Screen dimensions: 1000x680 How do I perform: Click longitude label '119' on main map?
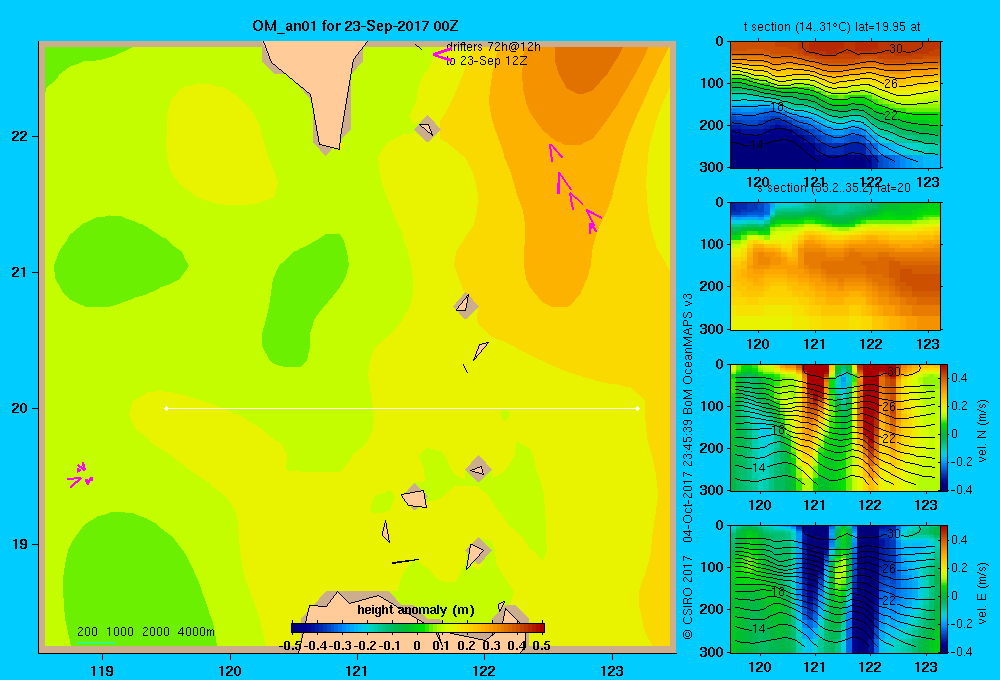[102, 670]
